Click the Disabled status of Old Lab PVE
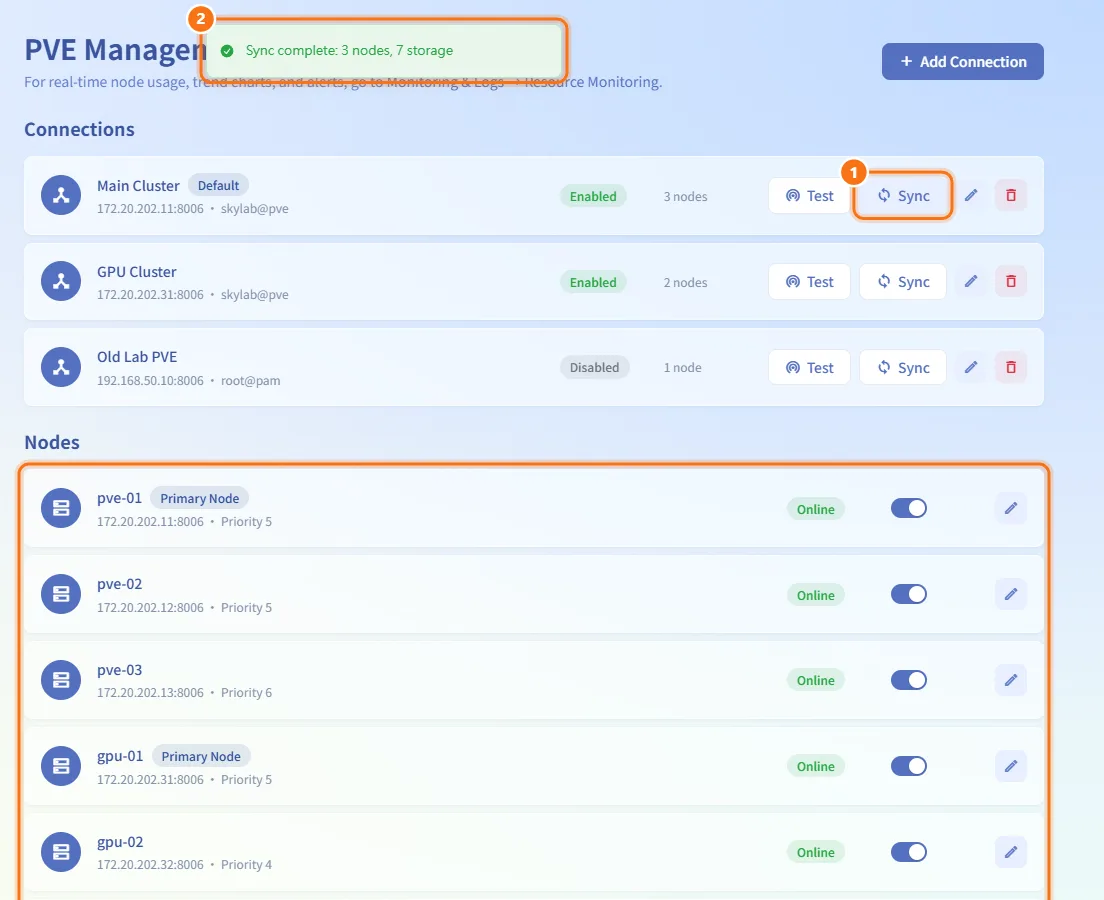 [594, 368]
